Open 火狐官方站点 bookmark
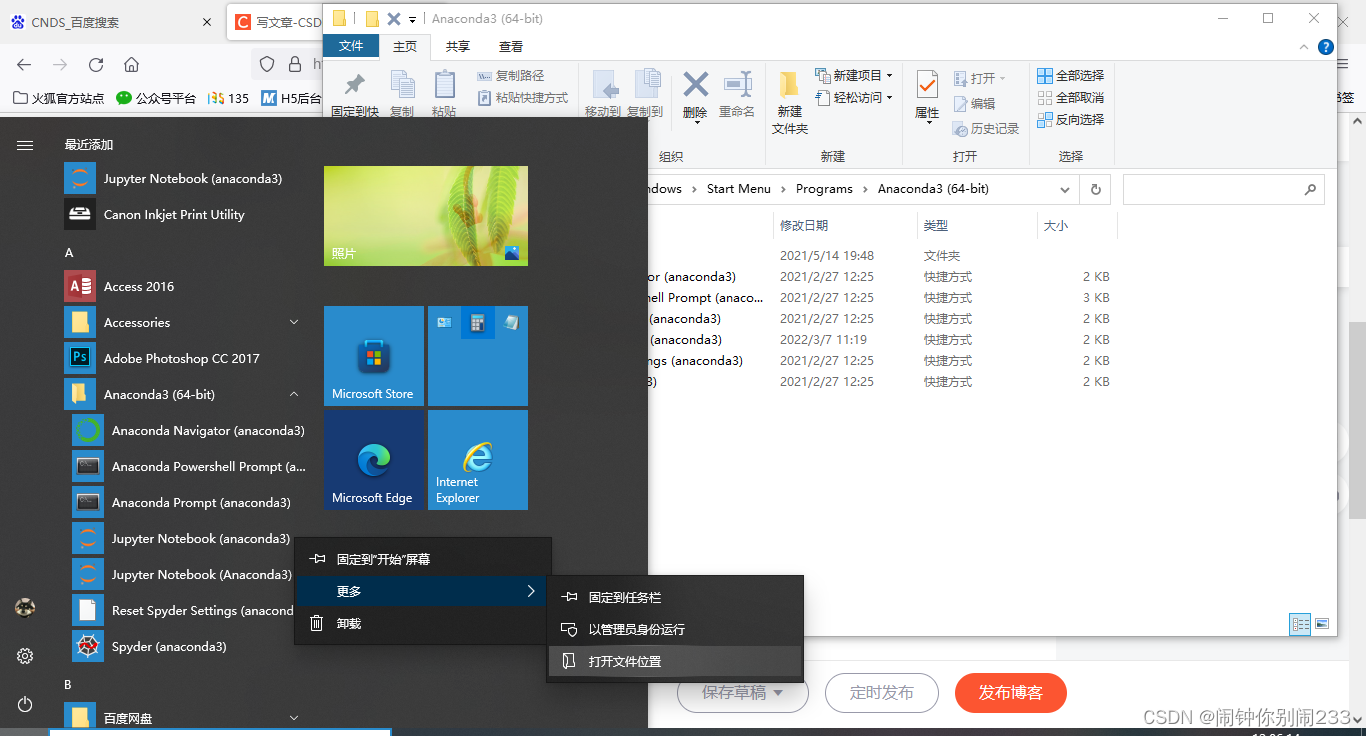This screenshot has width=1366, height=736. point(59,98)
